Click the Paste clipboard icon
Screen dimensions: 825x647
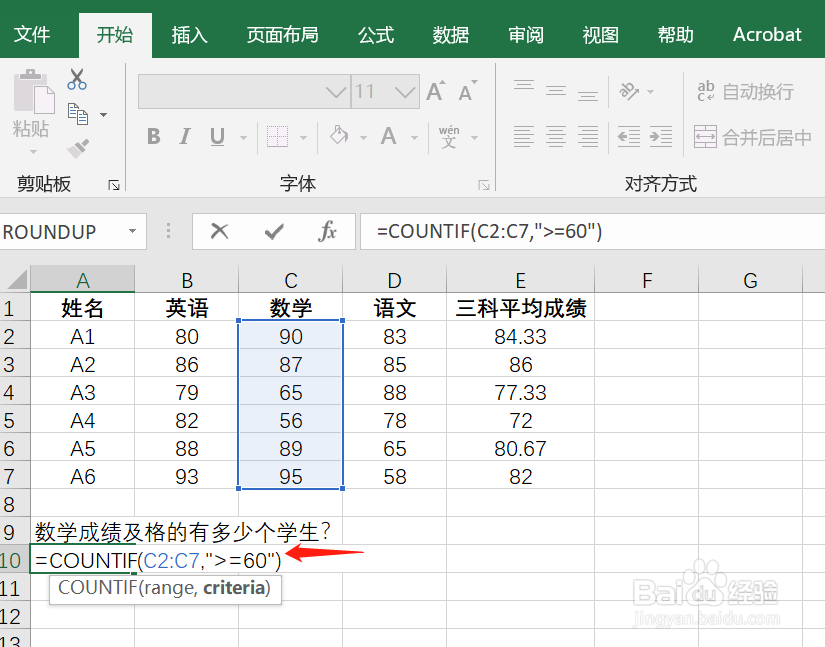(x=34, y=92)
